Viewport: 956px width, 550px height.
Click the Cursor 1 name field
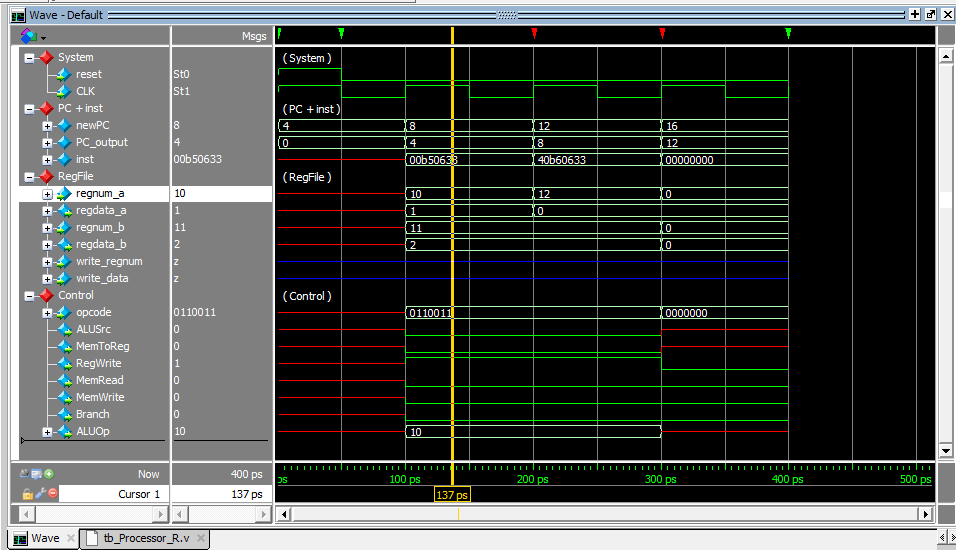[x=113, y=494]
